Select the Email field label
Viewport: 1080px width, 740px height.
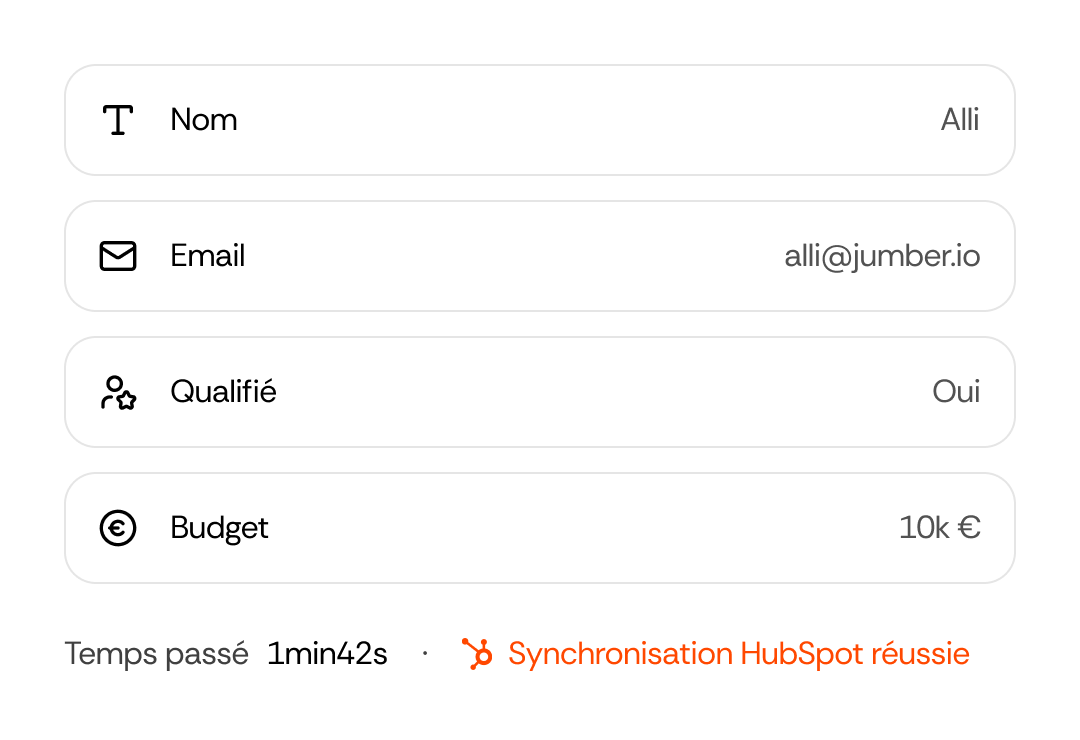[207, 256]
